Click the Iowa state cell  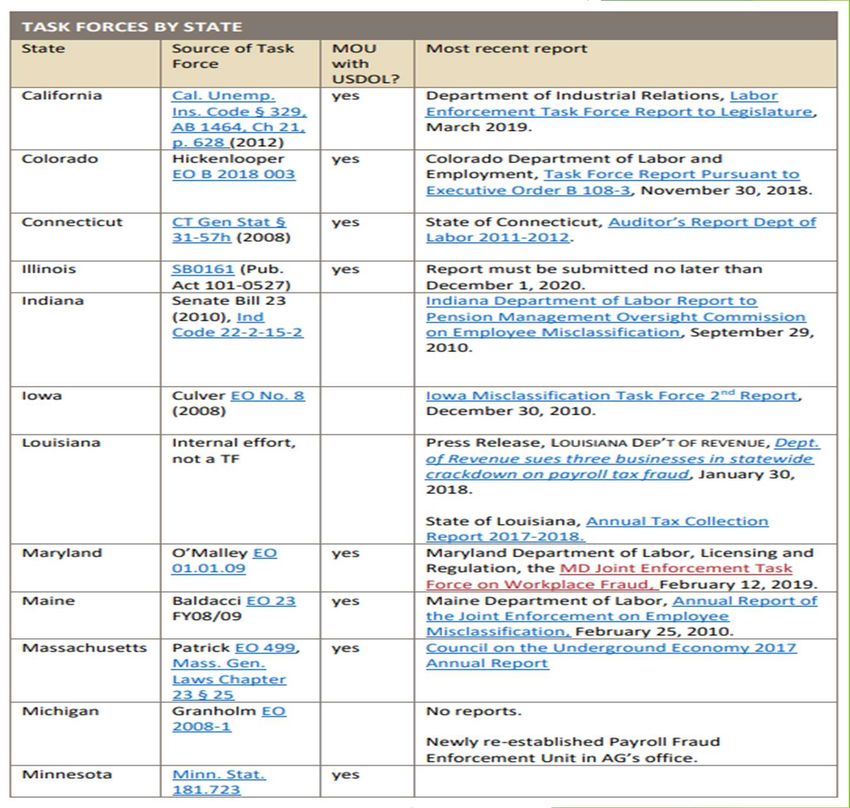point(85,410)
